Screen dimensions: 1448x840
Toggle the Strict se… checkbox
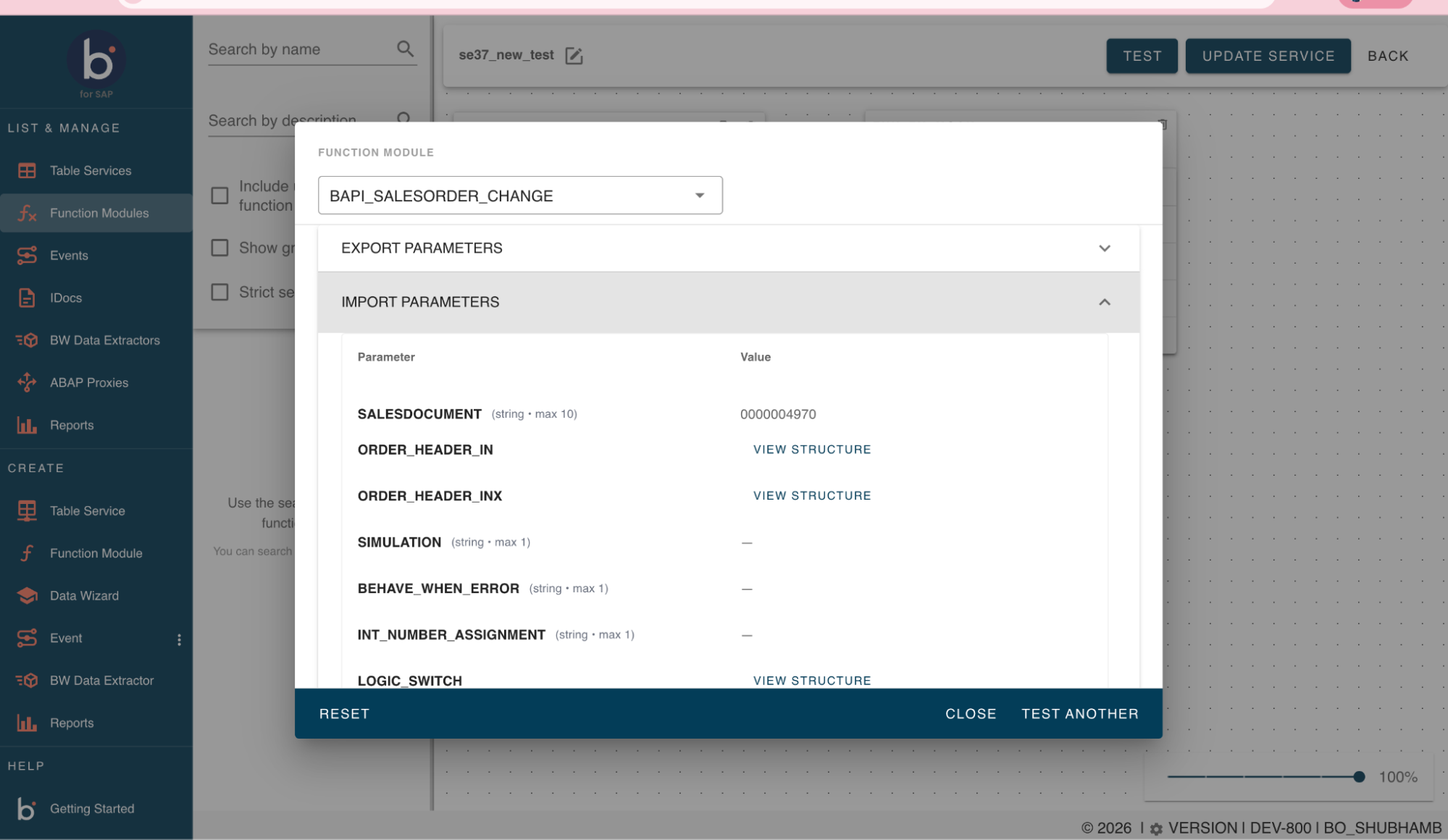point(219,292)
